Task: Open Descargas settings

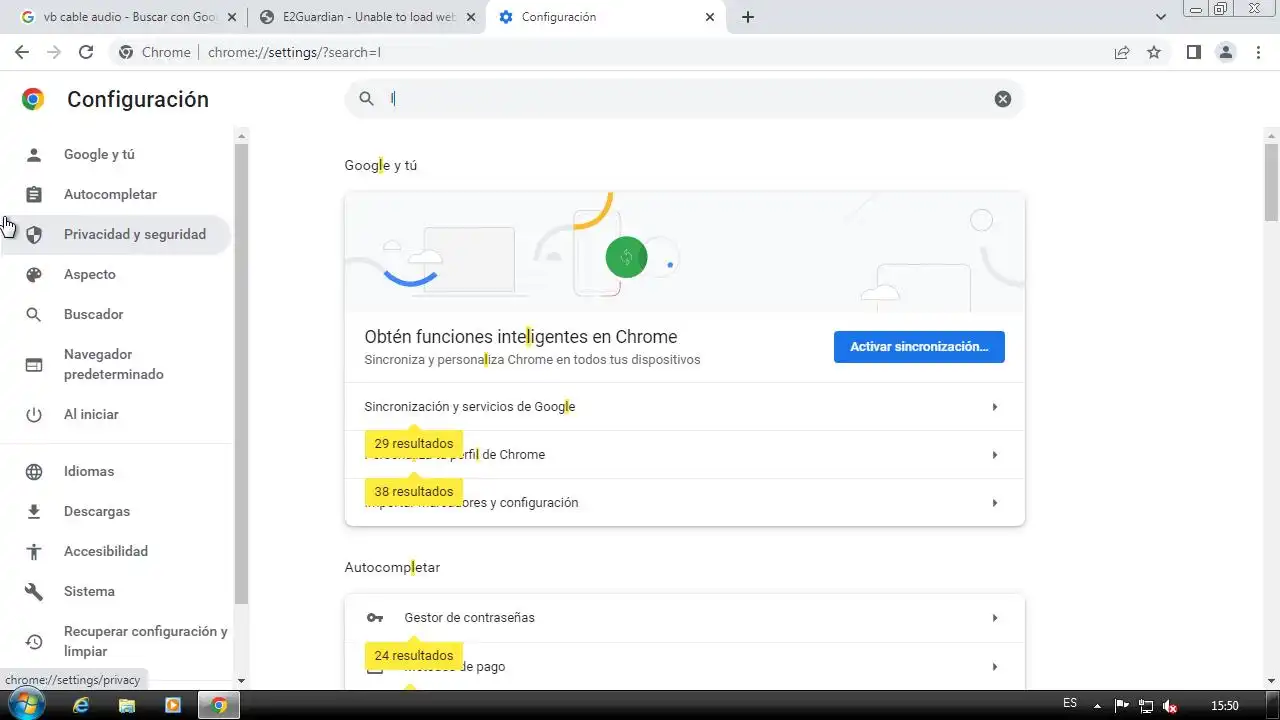Action: click(x=97, y=511)
